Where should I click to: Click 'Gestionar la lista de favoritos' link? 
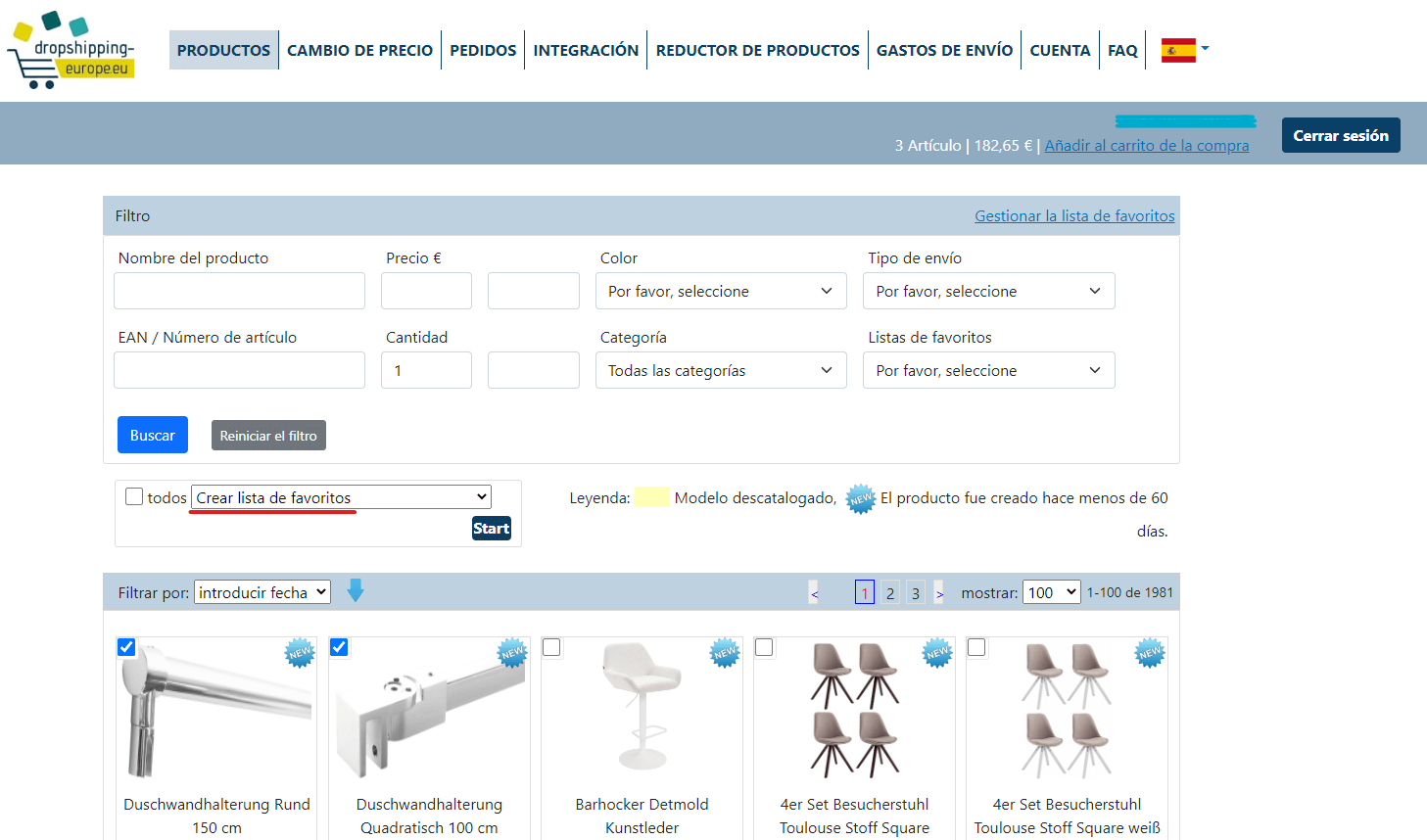tap(1074, 215)
